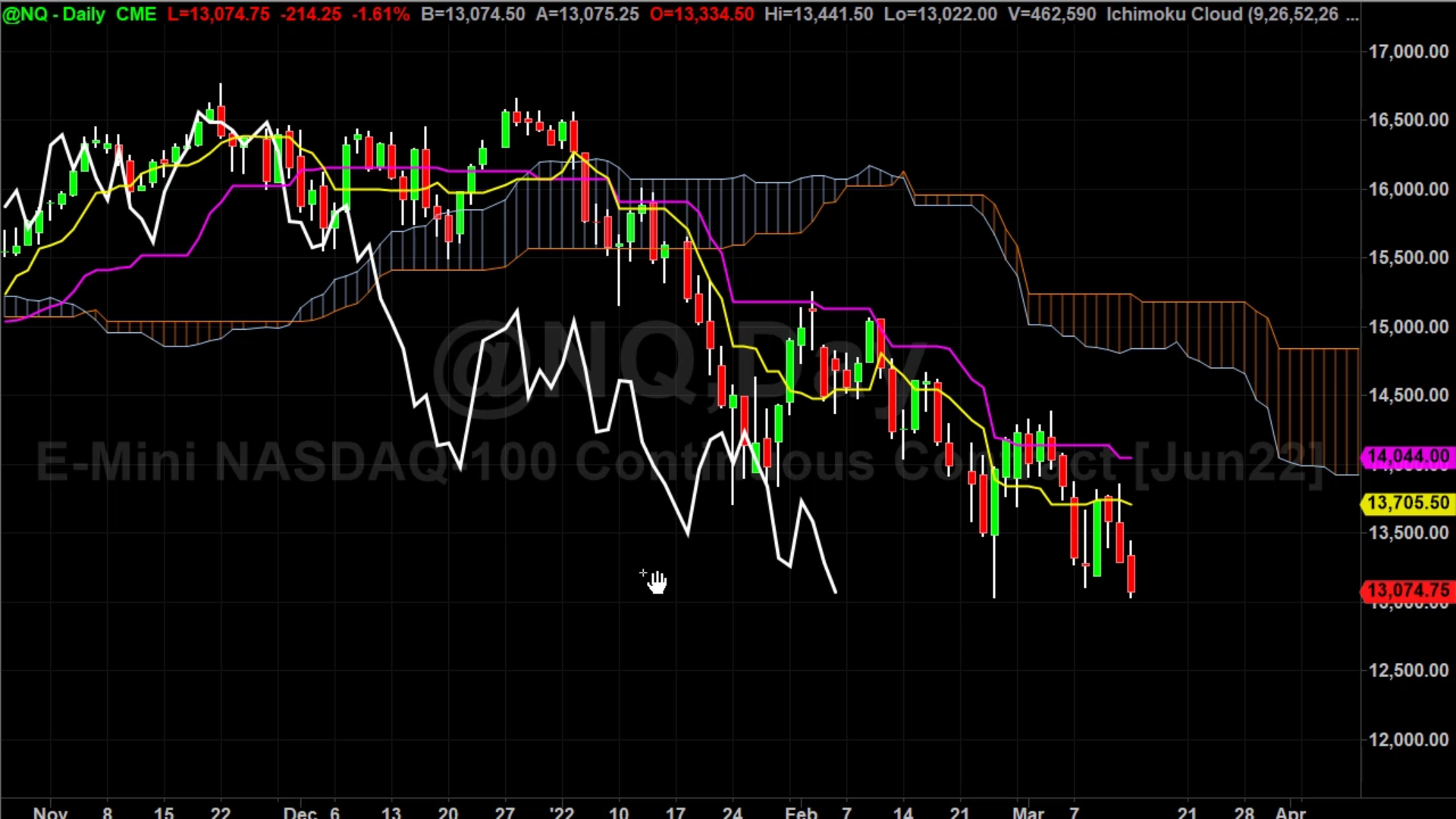Click the low Lo=13,022.00 value
This screenshot has width=1456, height=819.
[x=940, y=14]
